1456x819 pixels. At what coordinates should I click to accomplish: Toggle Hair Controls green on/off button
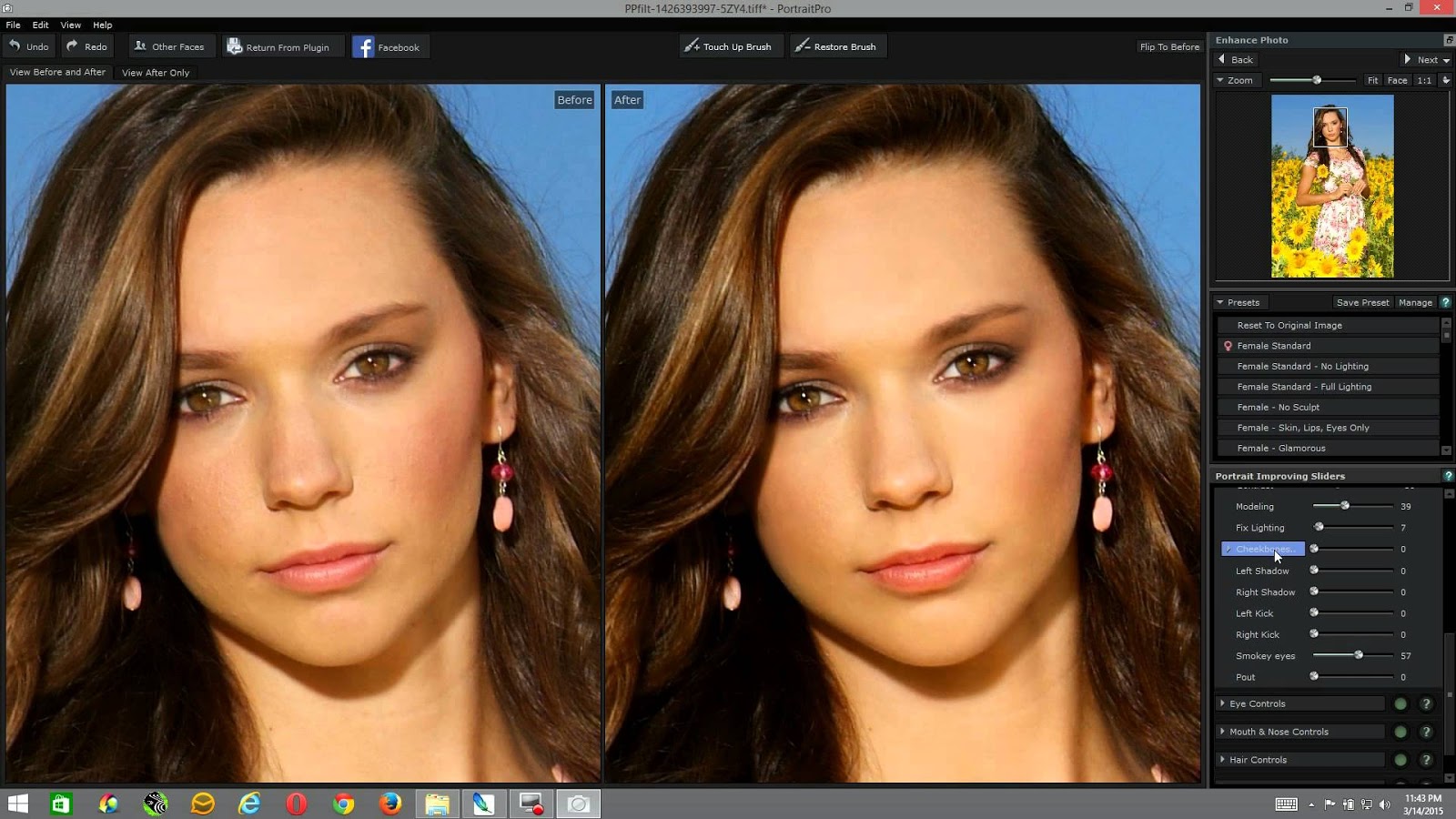click(1400, 760)
